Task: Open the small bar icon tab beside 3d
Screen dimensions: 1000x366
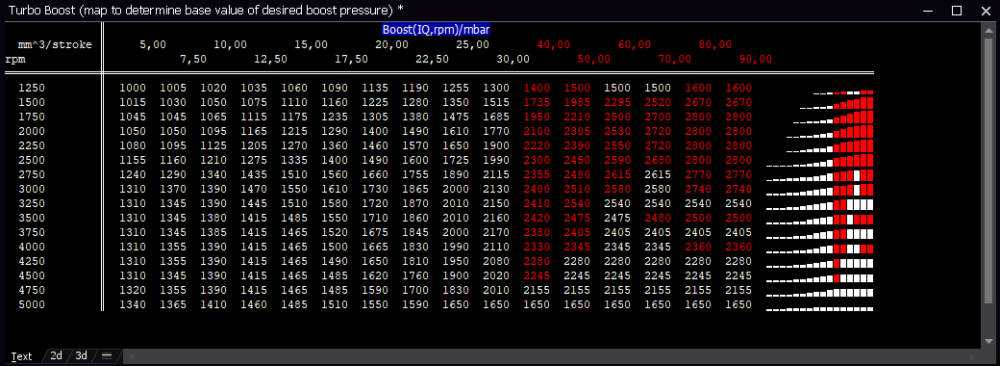Action: pos(107,356)
